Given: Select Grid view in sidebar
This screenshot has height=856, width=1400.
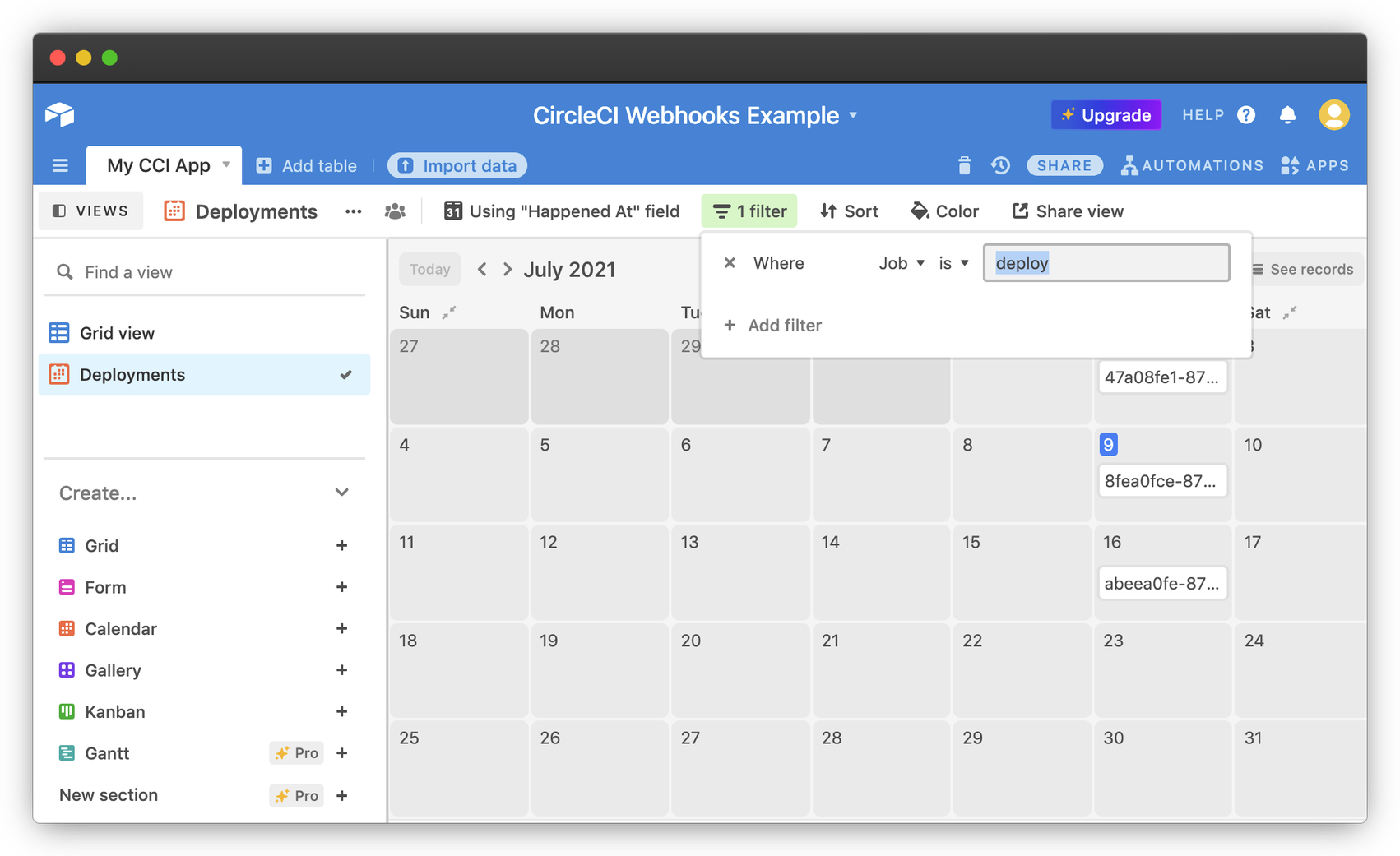Looking at the screenshot, I should 204,333.
